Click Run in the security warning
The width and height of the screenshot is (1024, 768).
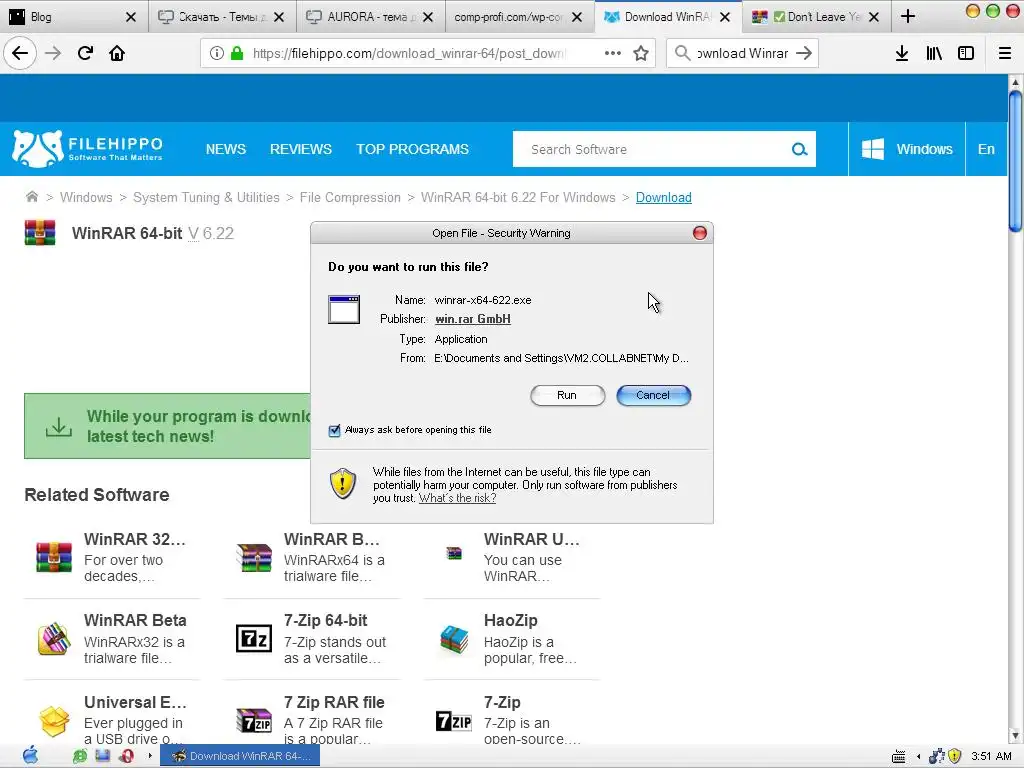[568, 395]
